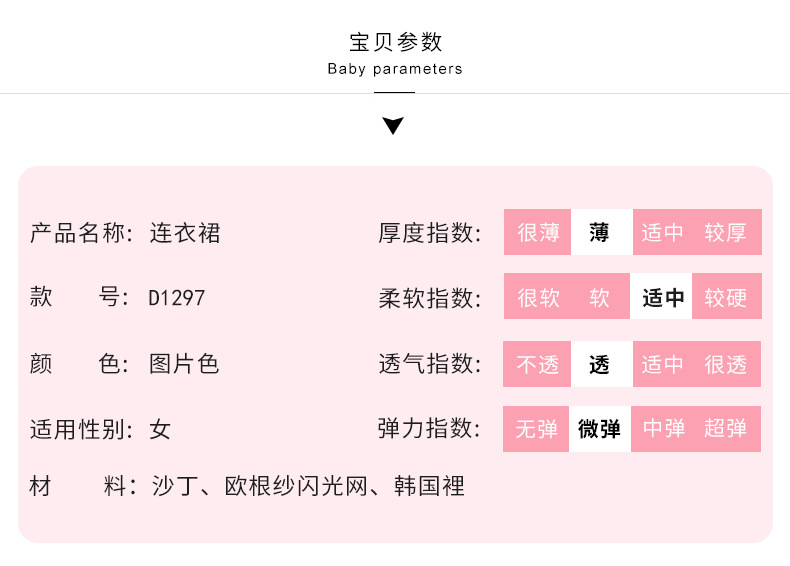This screenshot has width=790, height=566.
Task: Select 很薄 thickness option
Action: pos(538,233)
